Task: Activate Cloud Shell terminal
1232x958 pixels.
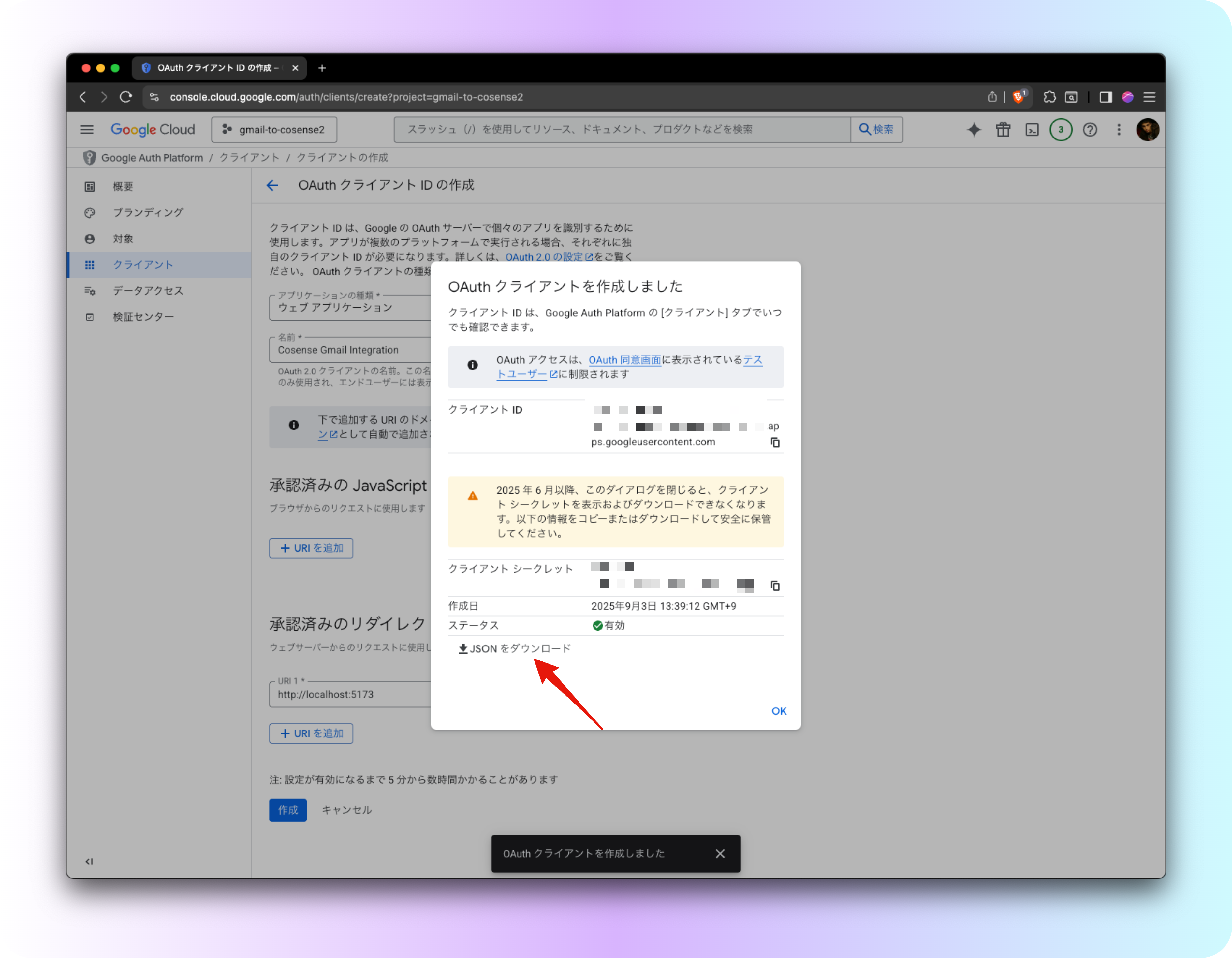Action: coord(1032,130)
